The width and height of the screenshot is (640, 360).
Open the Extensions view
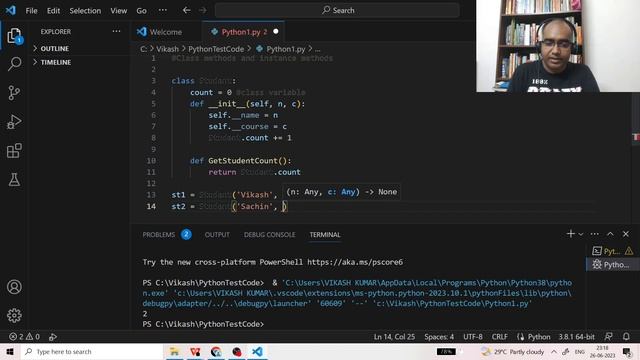tap(14, 151)
